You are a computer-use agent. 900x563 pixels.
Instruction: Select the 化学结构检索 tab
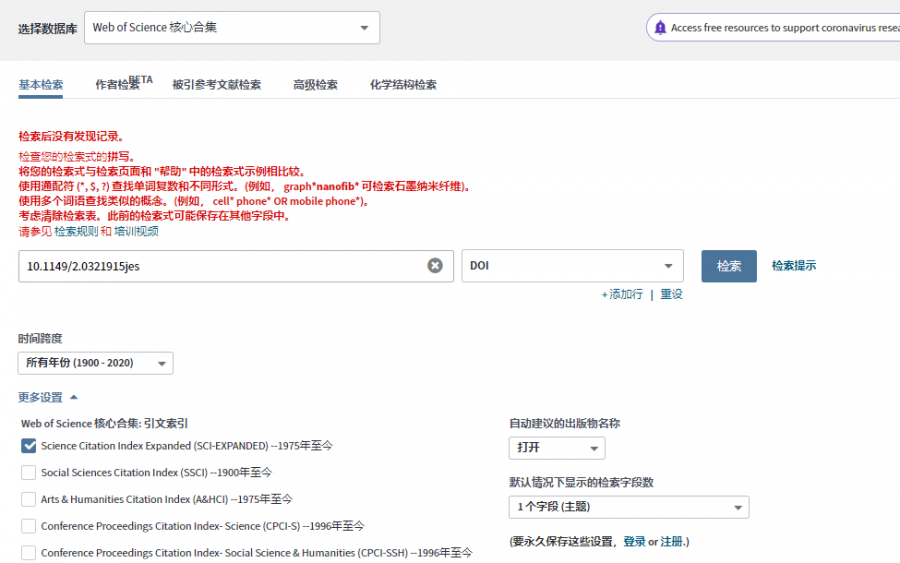(403, 85)
